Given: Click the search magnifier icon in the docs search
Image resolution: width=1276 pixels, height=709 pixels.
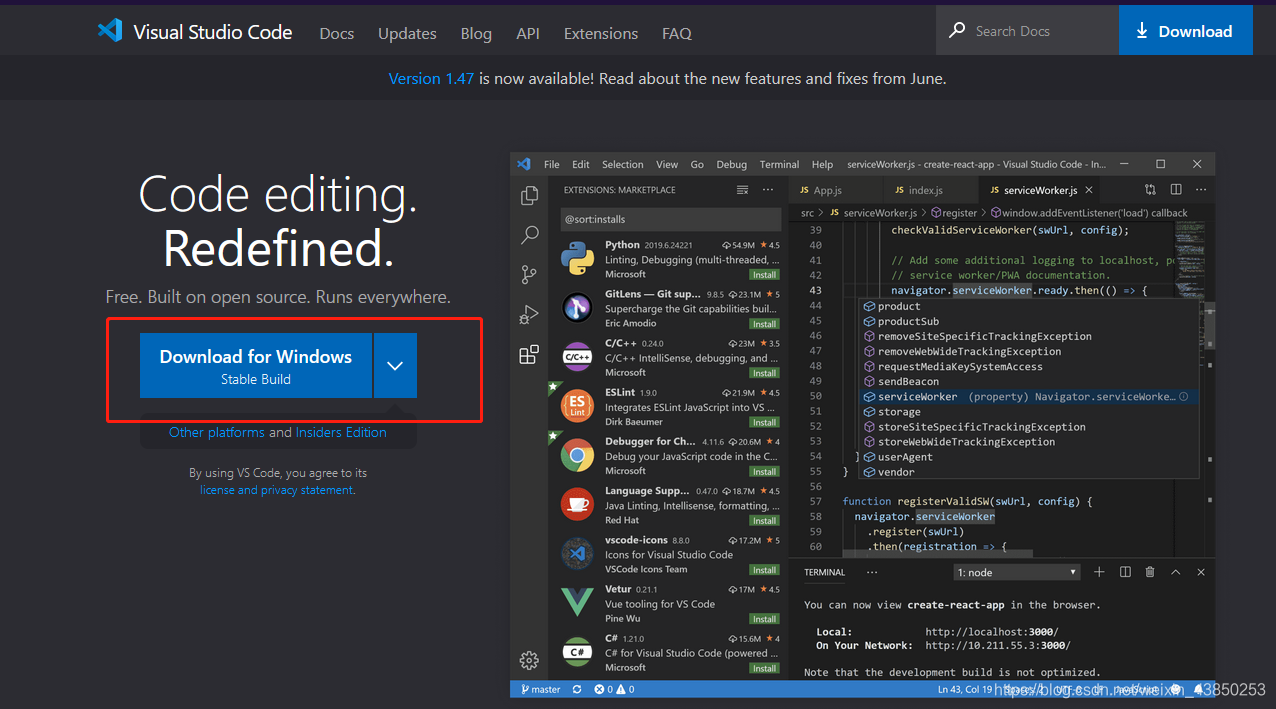Looking at the screenshot, I should click(958, 30).
